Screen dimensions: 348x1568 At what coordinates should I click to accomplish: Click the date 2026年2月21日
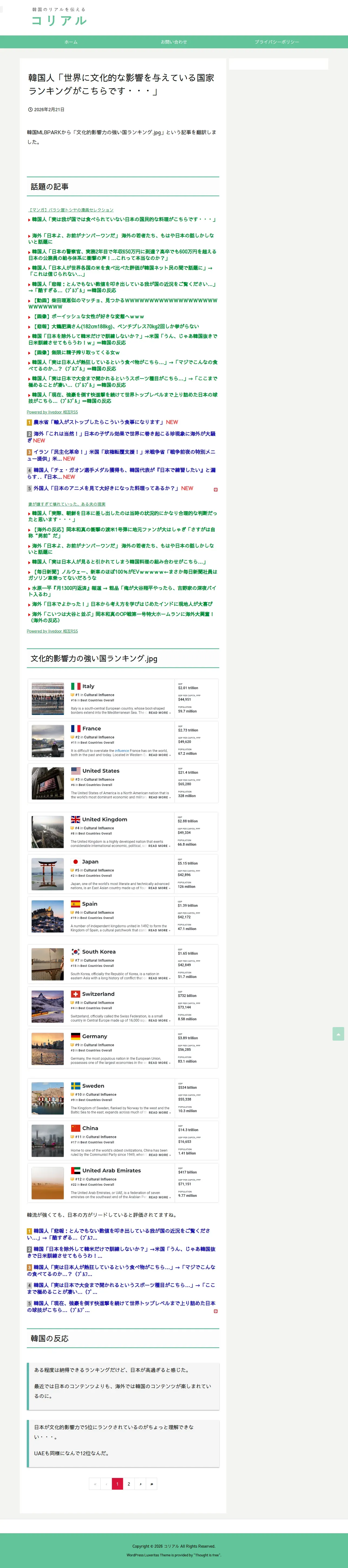[49, 110]
